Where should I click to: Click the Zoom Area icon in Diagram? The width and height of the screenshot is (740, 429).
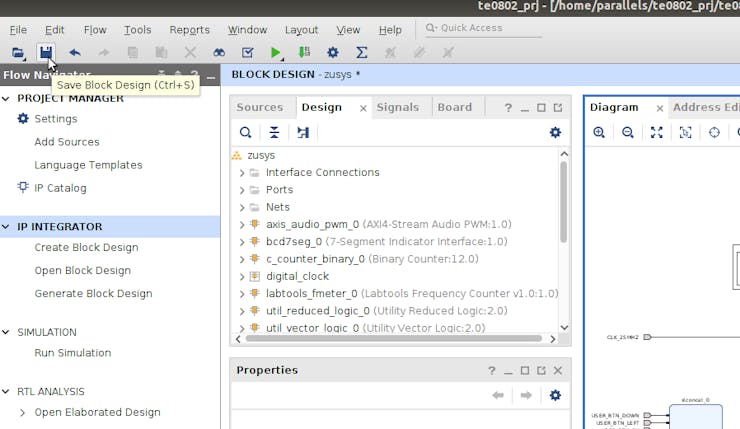pyautogui.click(x=685, y=132)
